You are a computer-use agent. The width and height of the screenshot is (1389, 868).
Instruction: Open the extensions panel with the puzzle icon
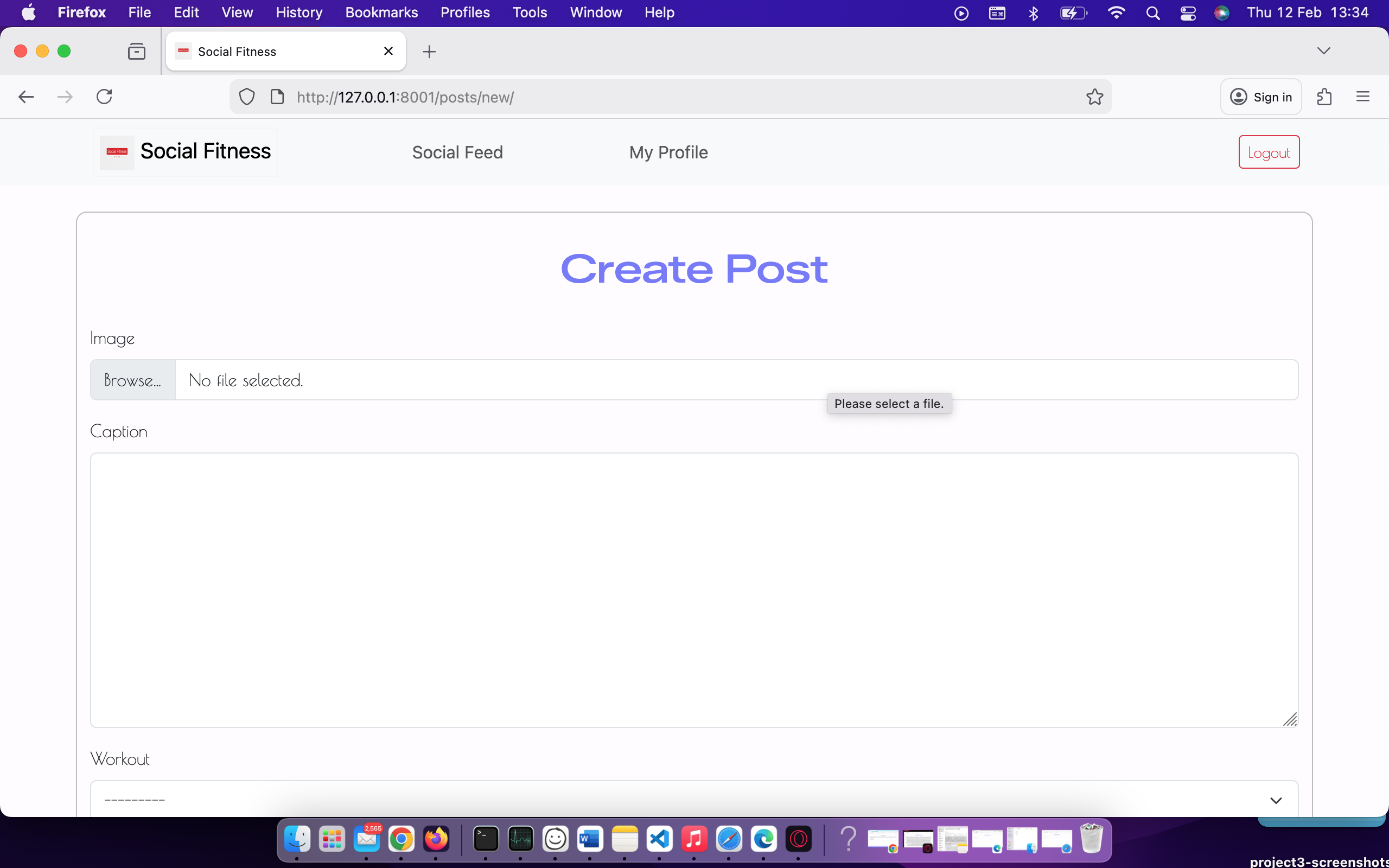click(1326, 97)
